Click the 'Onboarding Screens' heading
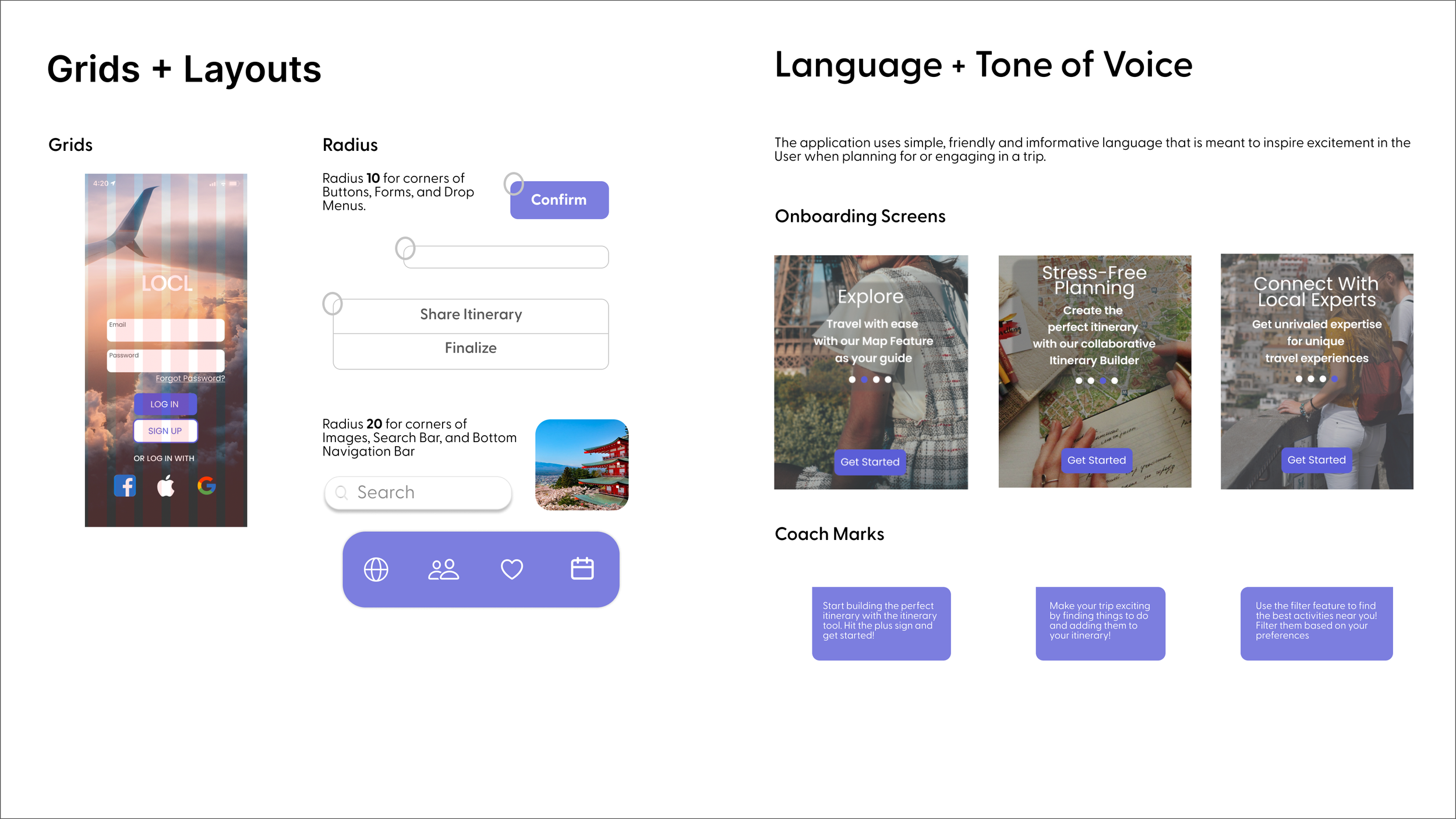 click(x=860, y=216)
